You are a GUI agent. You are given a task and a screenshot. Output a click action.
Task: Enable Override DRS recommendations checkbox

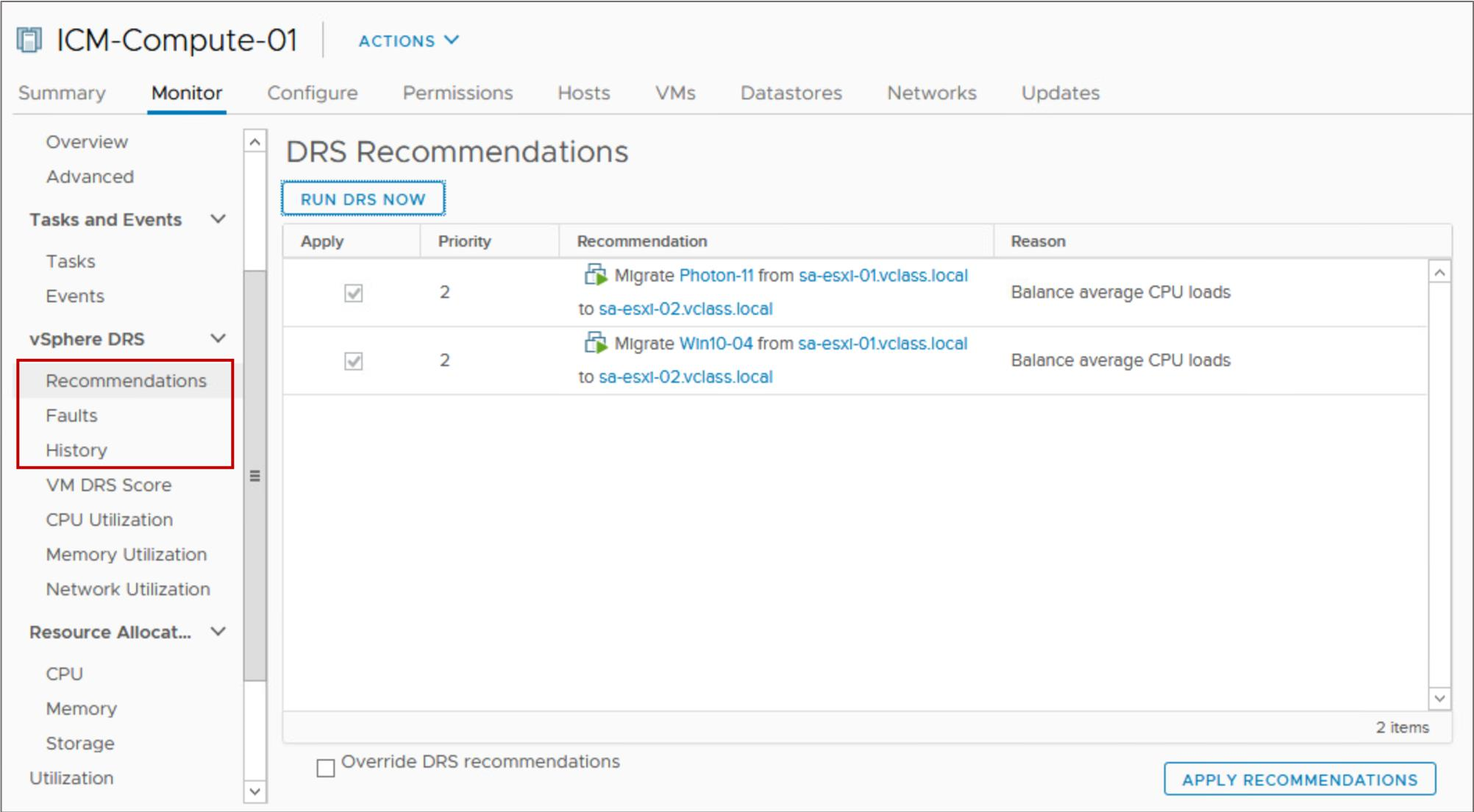pyautogui.click(x=326, y=768)
